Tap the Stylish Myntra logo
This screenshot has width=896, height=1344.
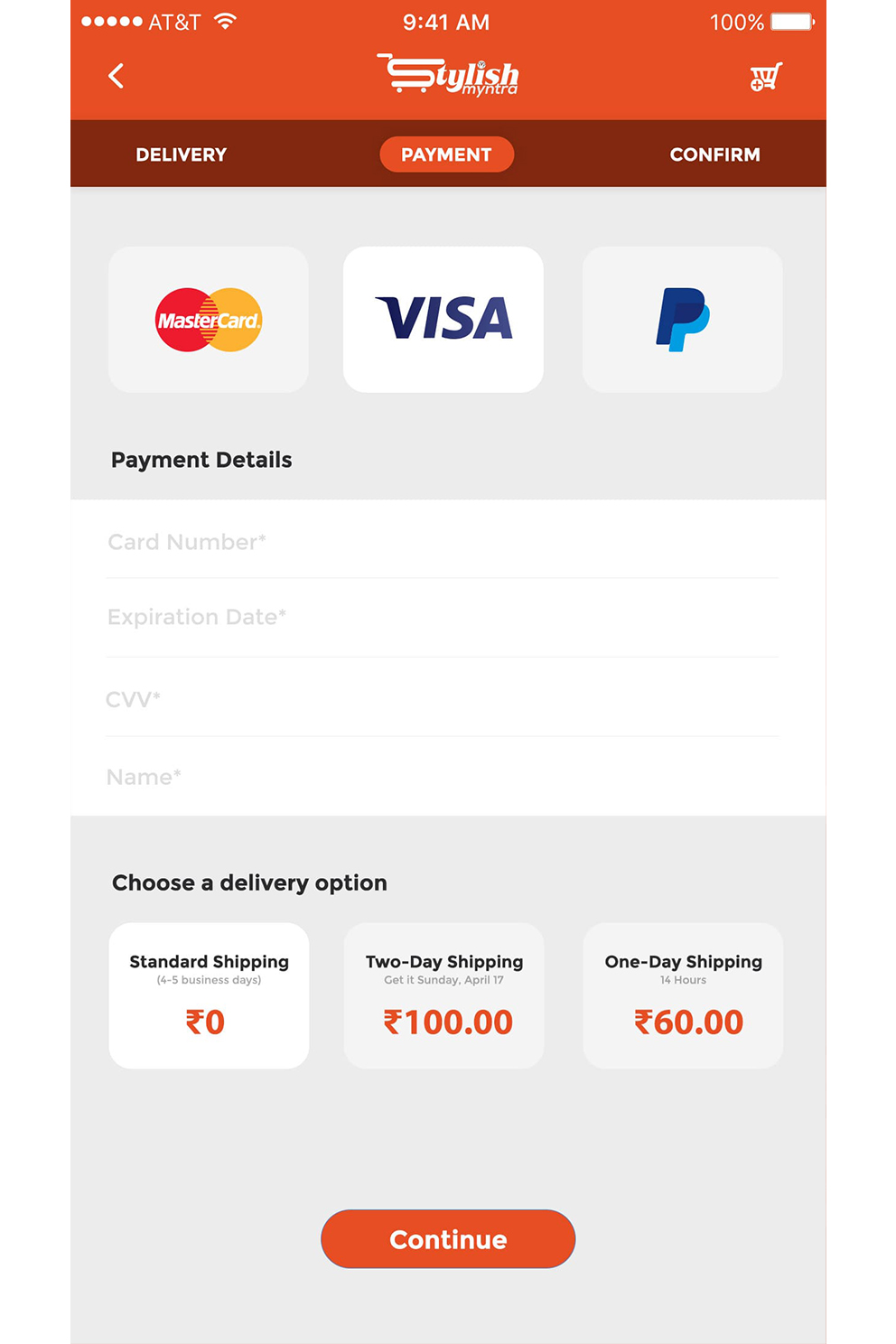point(448,75)
